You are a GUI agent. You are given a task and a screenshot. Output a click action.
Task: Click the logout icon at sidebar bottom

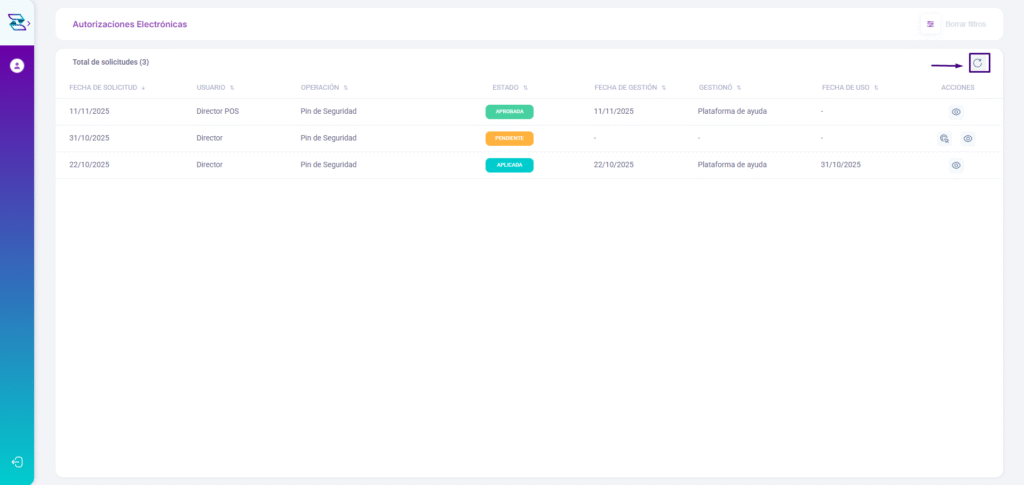(x=17, y=462)
